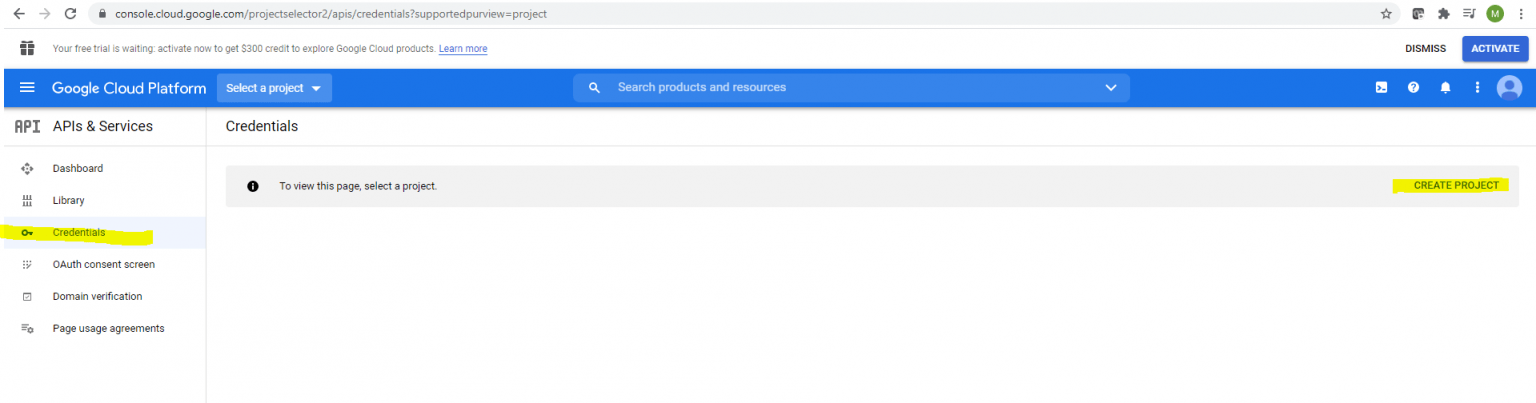This screenshot has width=1536, height=403.
Task: Expand the Select a project dropdown
Action: [x=274, y=88]
